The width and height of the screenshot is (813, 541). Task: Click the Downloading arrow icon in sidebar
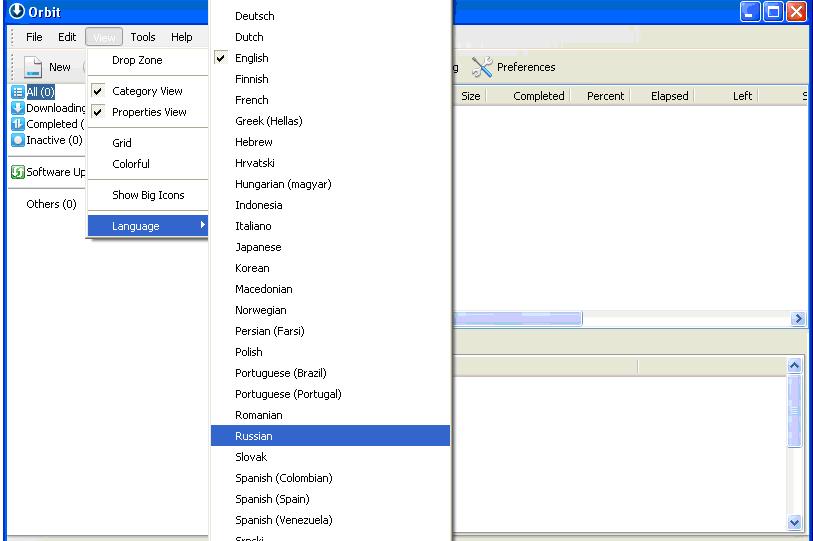(18, 108)
